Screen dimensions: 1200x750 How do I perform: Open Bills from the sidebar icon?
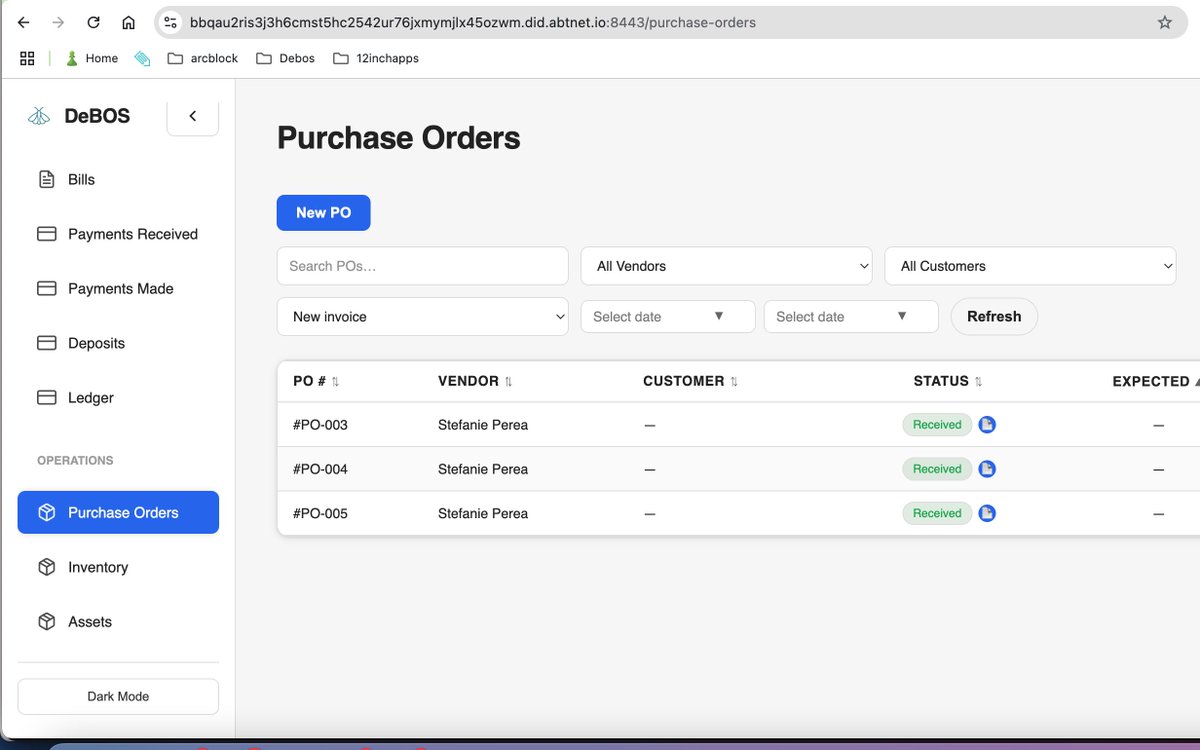(46, 179)
